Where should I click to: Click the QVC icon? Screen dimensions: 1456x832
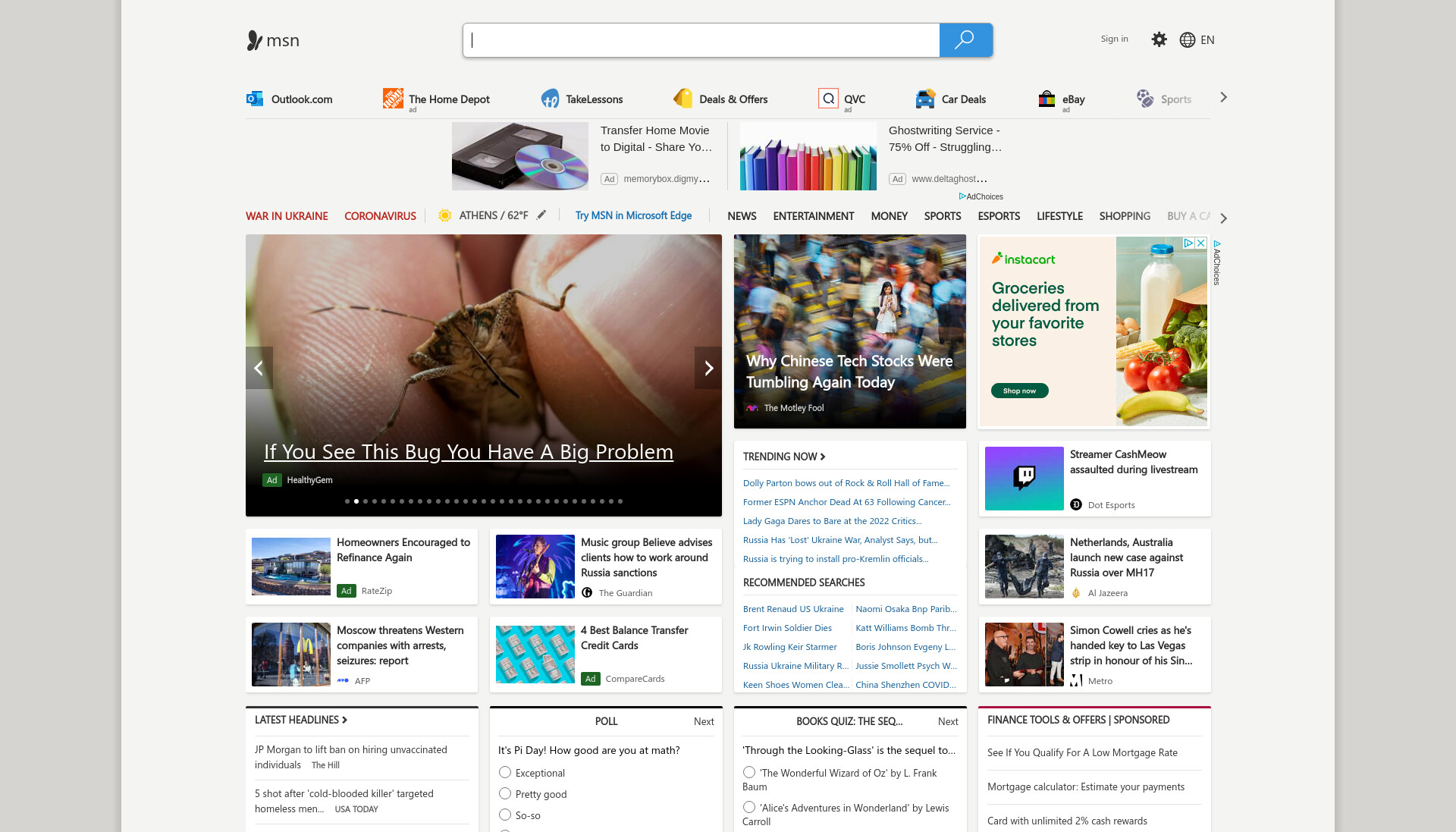point(828,99)
